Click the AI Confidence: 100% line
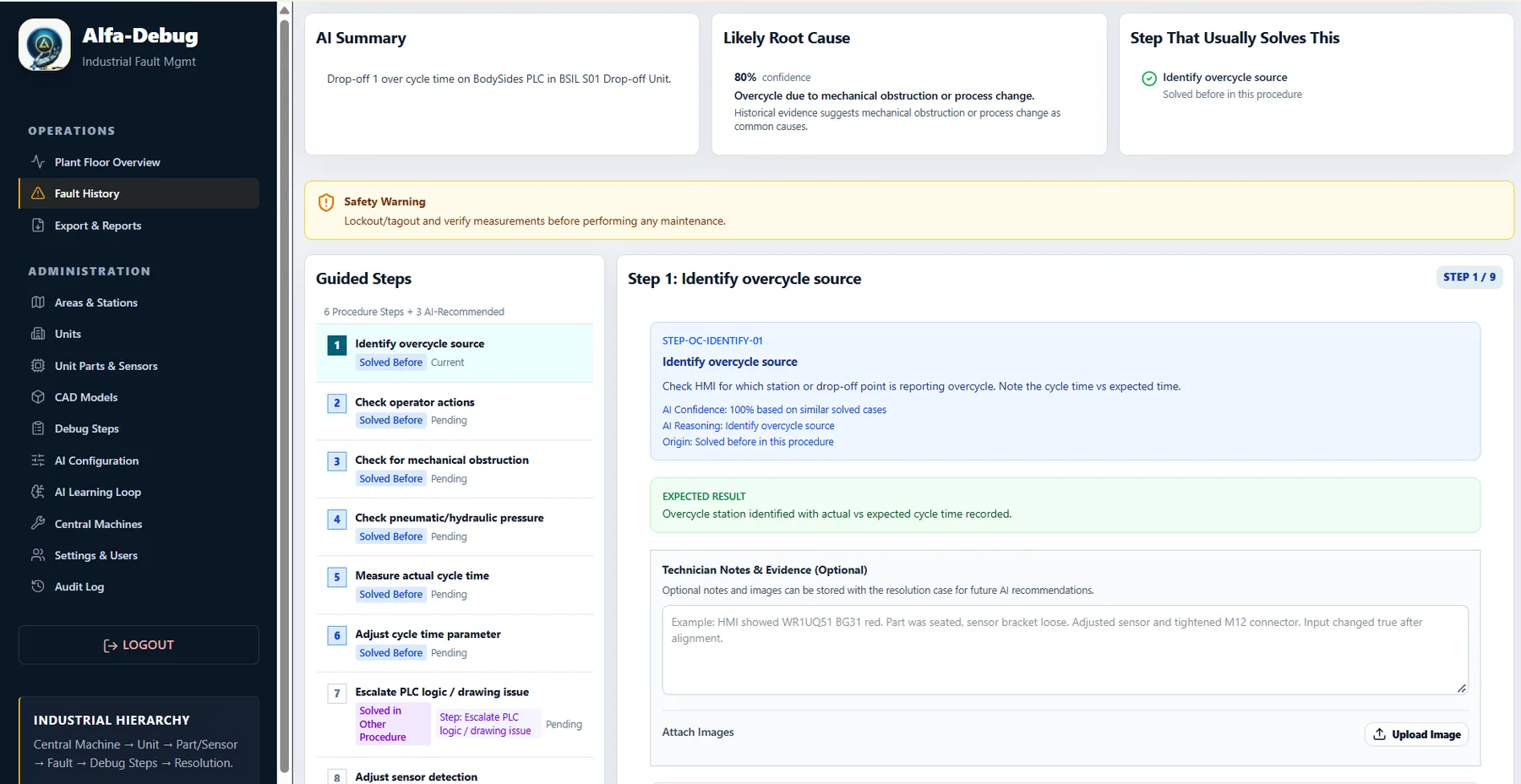The image size is (1521, 784). coord(774,410)
